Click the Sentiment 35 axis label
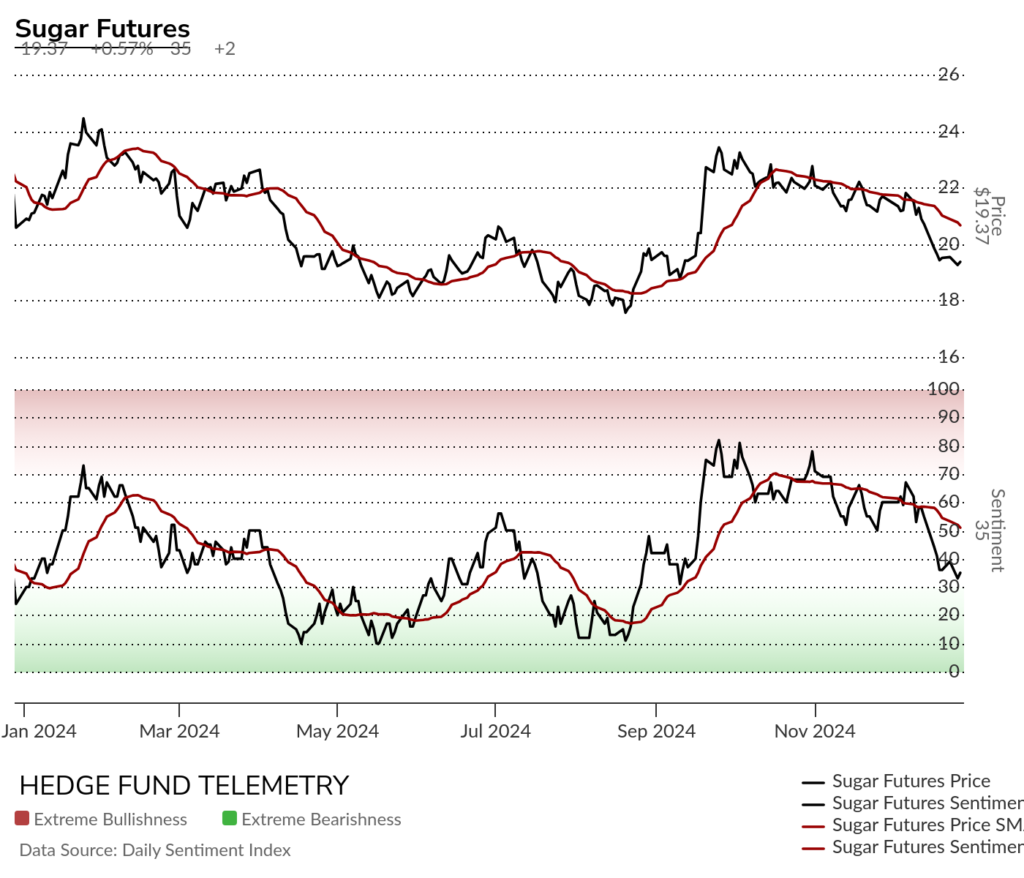Screen dimensions: 1024x878 click(989, 530)
